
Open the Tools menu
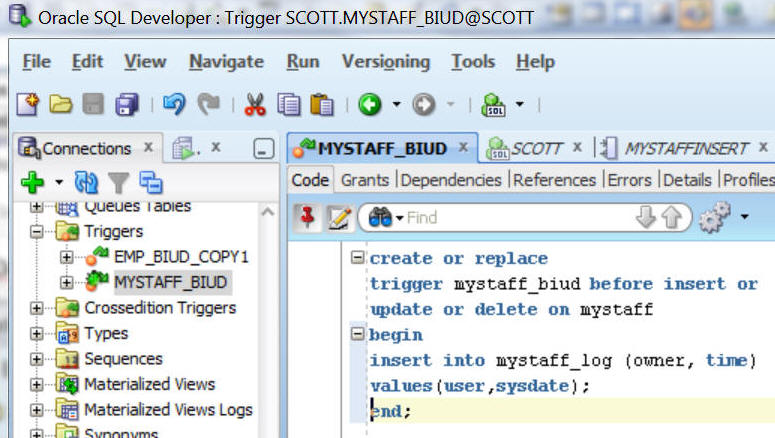tap(473, 62)
